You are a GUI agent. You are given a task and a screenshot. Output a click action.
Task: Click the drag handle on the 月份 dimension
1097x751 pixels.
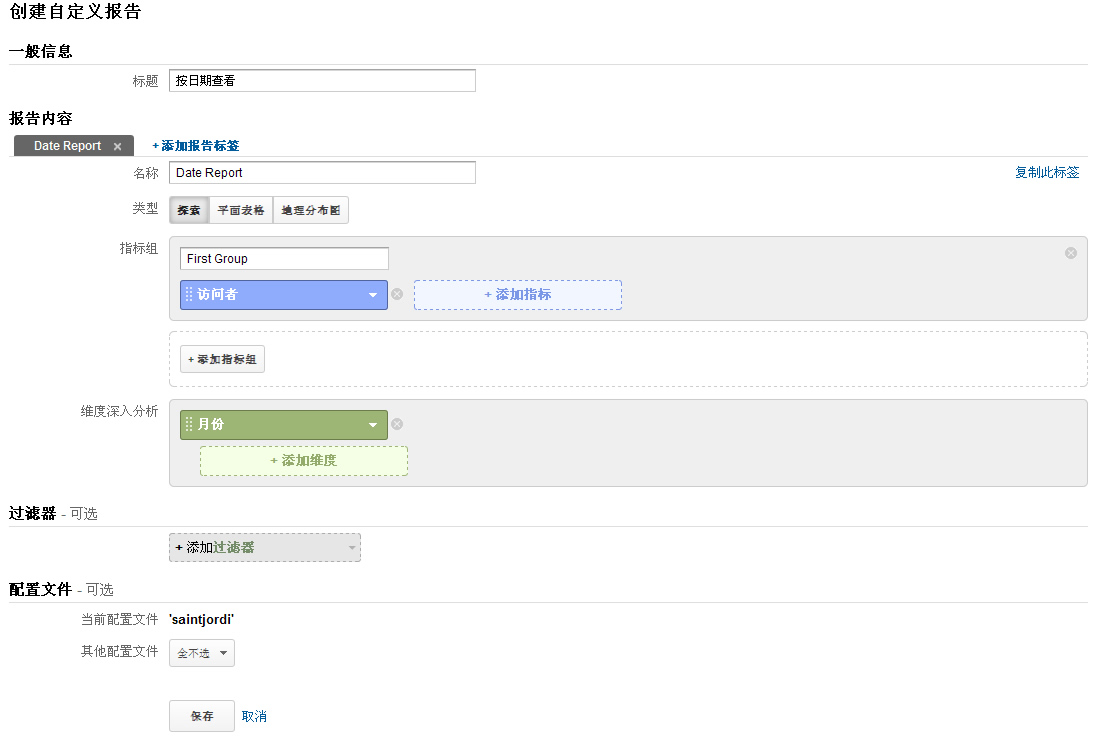[x=188, y=424]
